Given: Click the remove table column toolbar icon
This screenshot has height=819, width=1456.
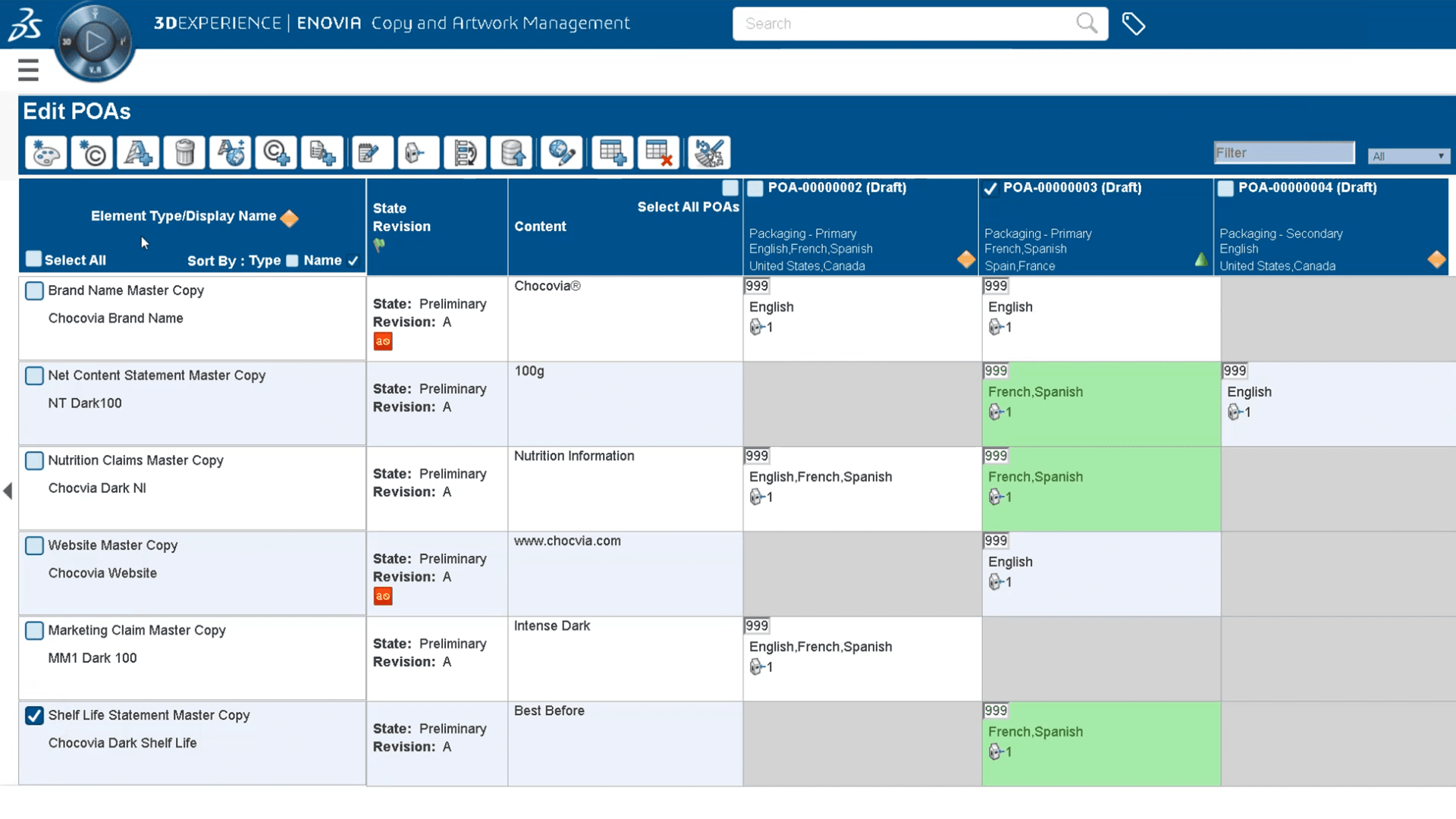Looking at the screenshot, I should click(x=658, y=153).
